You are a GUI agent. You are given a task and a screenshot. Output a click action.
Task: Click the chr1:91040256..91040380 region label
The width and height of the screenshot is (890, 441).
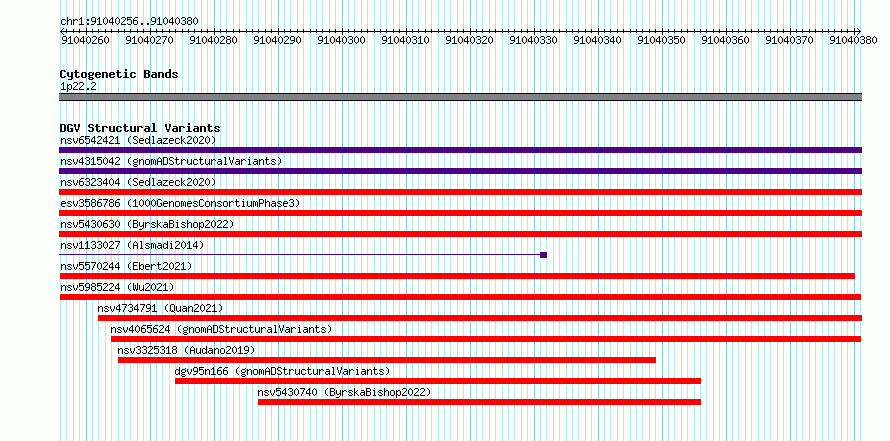129,21
